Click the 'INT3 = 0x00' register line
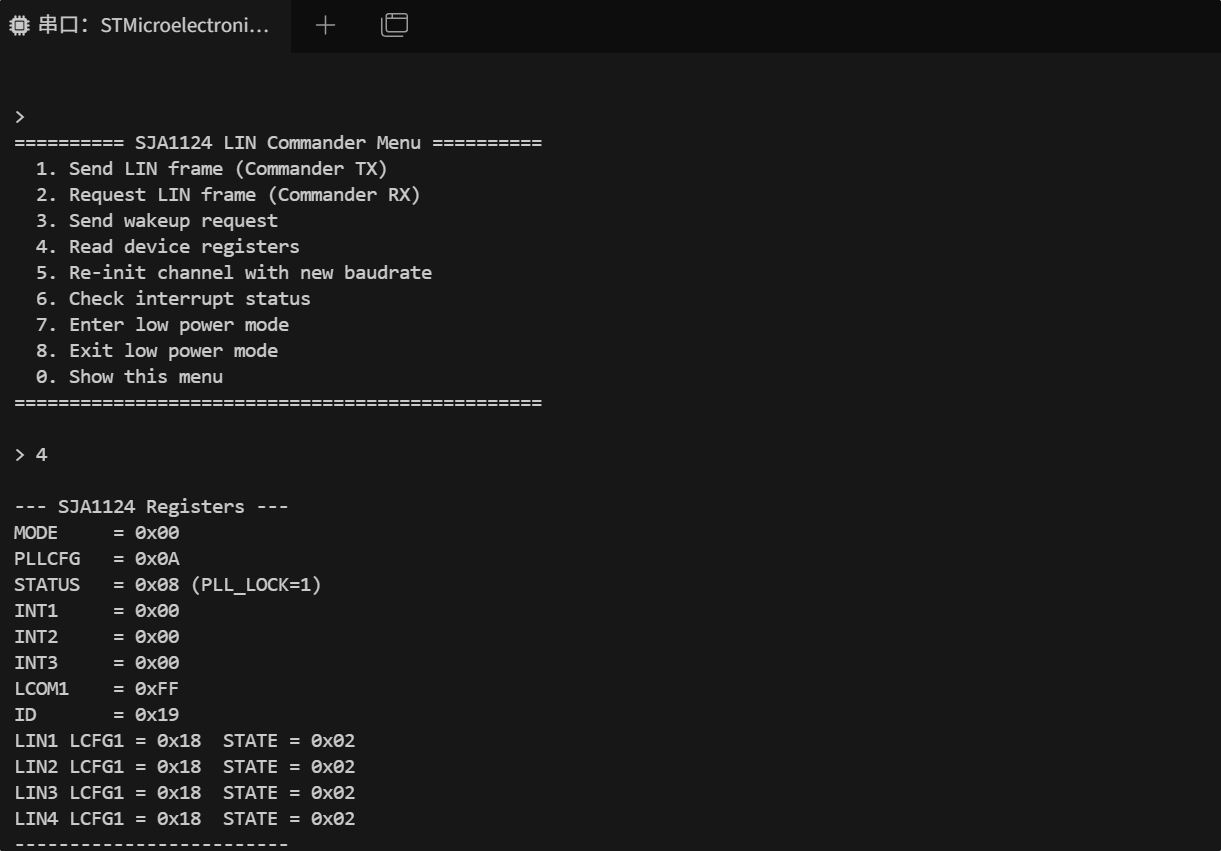The image size is (1221, 851). point(97,663)
